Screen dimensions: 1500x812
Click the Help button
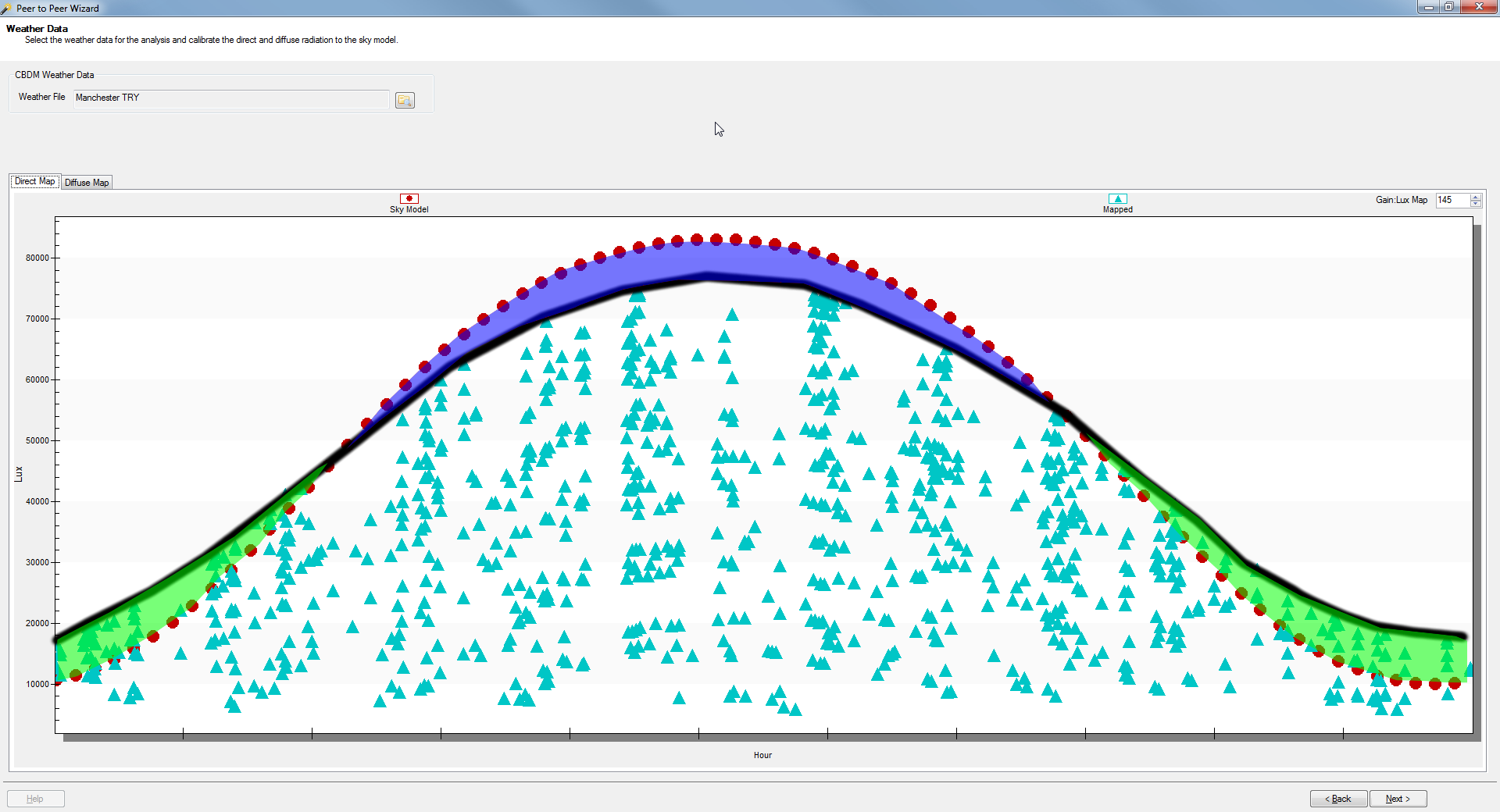35,799
